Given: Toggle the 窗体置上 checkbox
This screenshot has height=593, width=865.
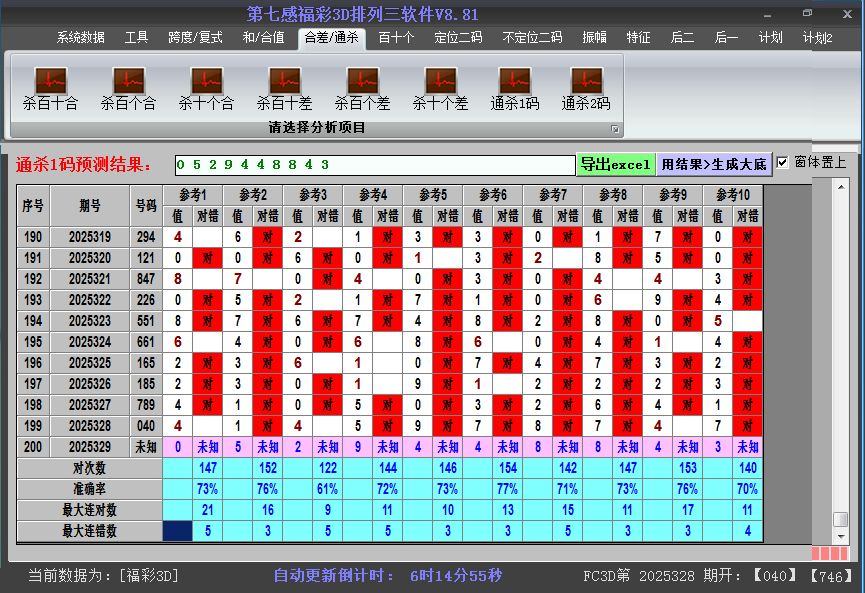Looking at the screenshot, I should [x=783, y=162].
